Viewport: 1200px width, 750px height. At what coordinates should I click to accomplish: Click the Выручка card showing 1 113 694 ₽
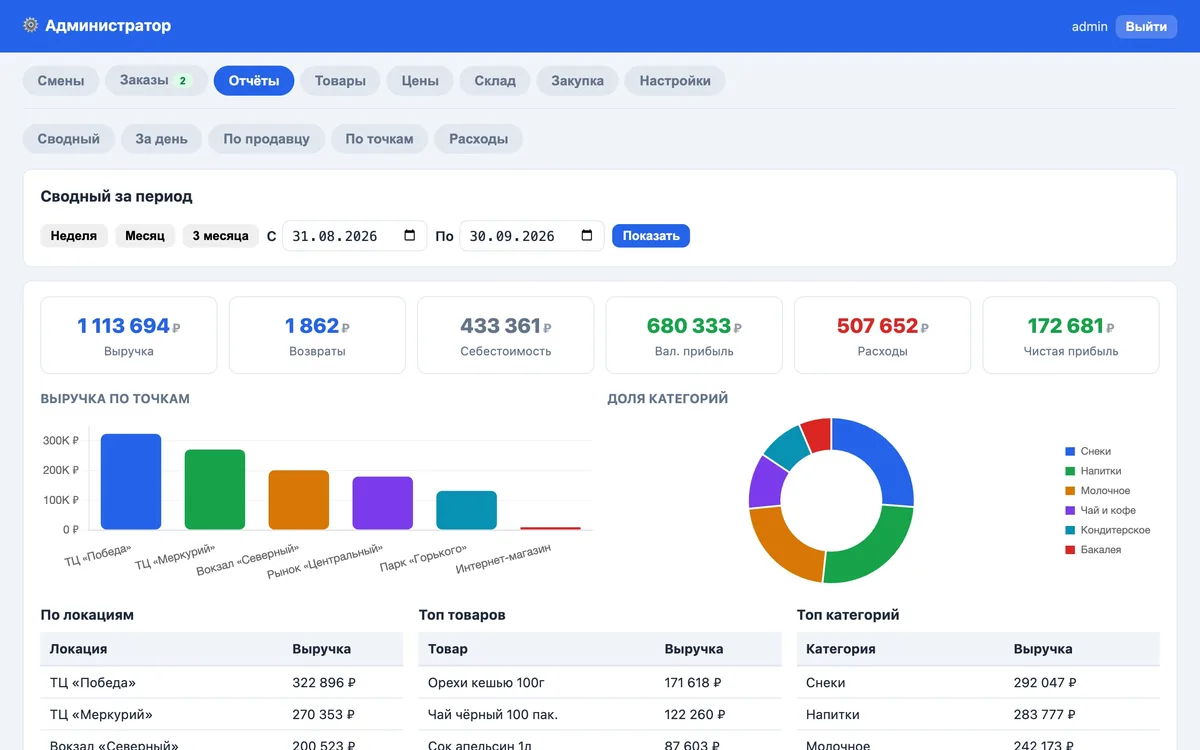coord(129,335)
